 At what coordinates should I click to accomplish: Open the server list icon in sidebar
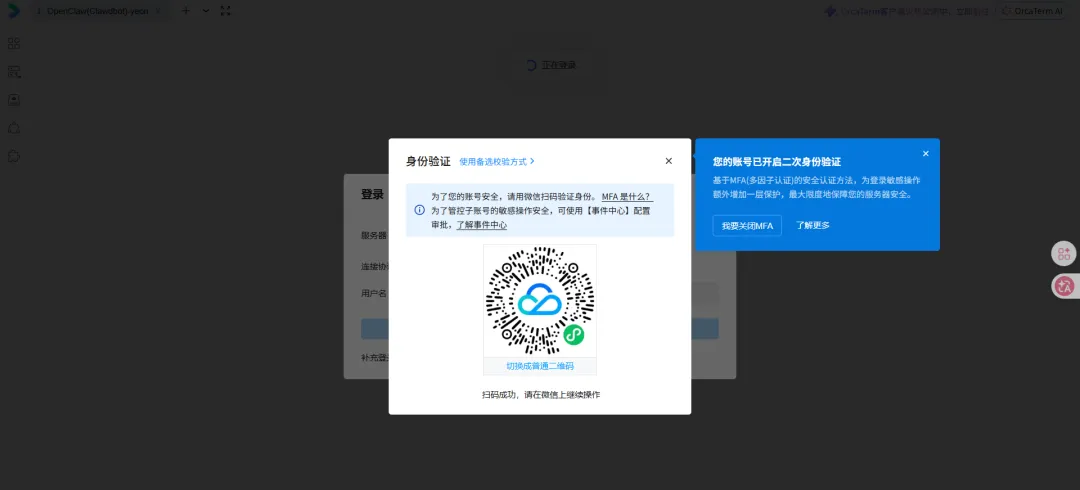pos(14,72)
